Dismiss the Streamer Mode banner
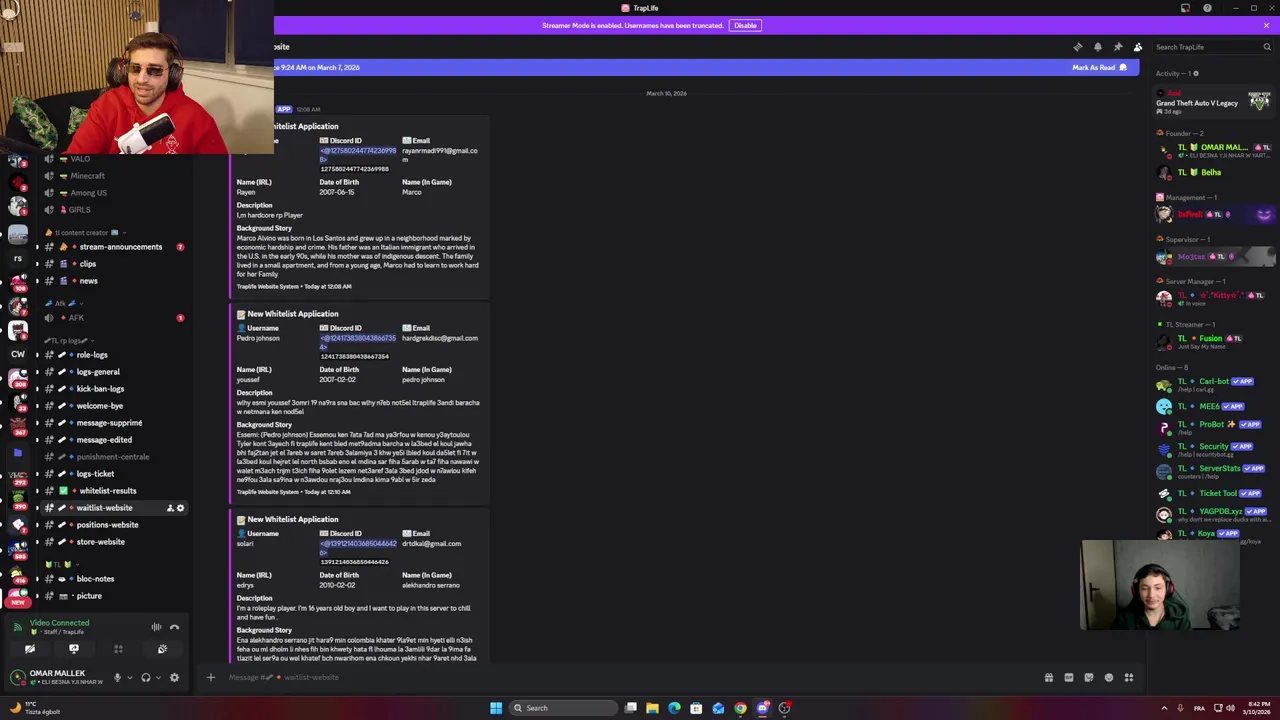This screenshot has width=1280, height=720. 1266,25
